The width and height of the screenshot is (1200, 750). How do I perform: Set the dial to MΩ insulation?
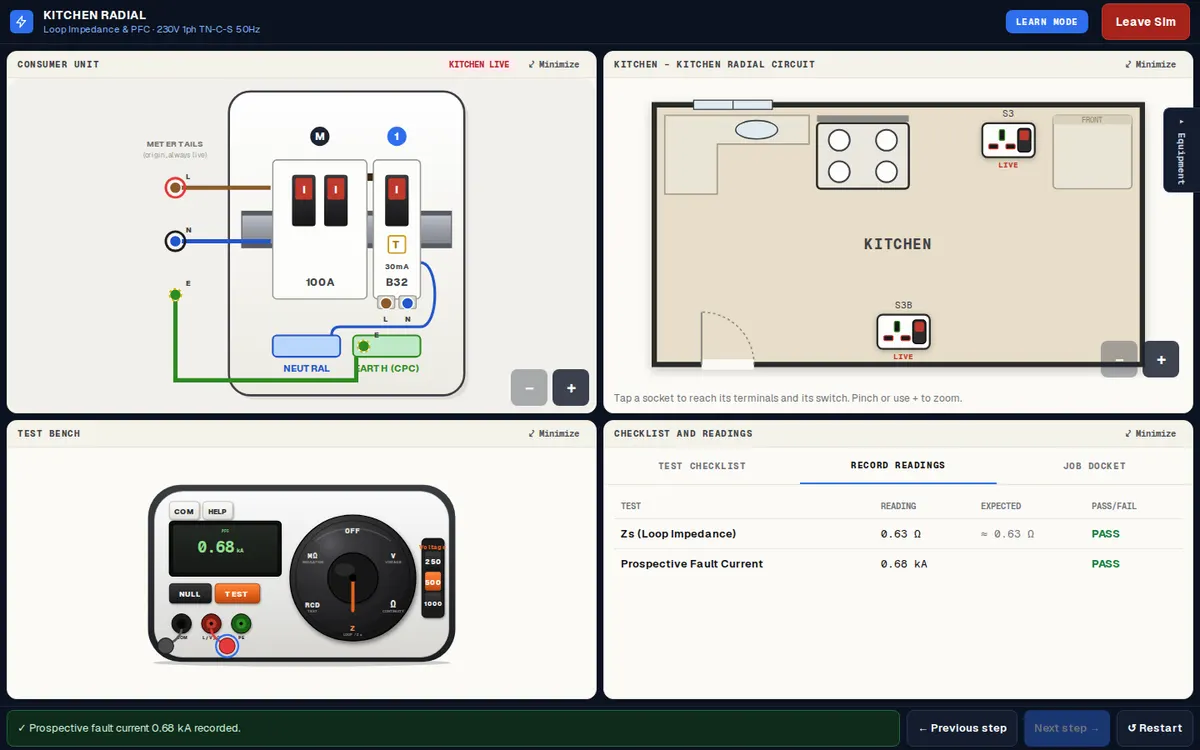point(312,557)
